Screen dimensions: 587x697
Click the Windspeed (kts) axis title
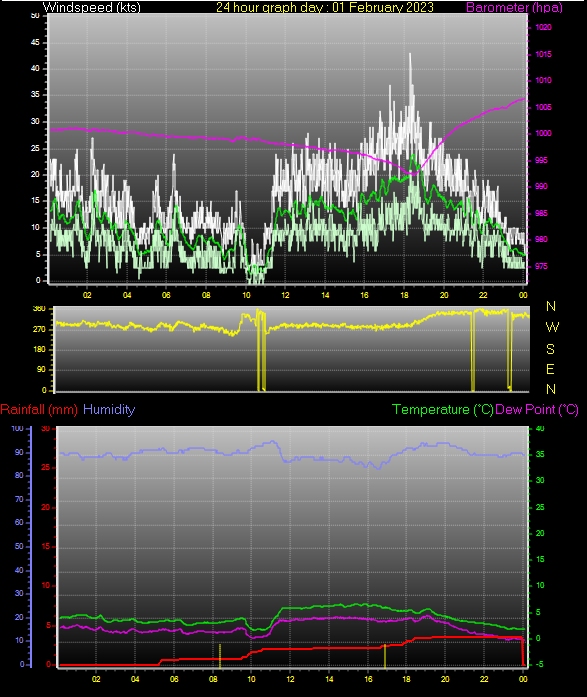point(92,7)
